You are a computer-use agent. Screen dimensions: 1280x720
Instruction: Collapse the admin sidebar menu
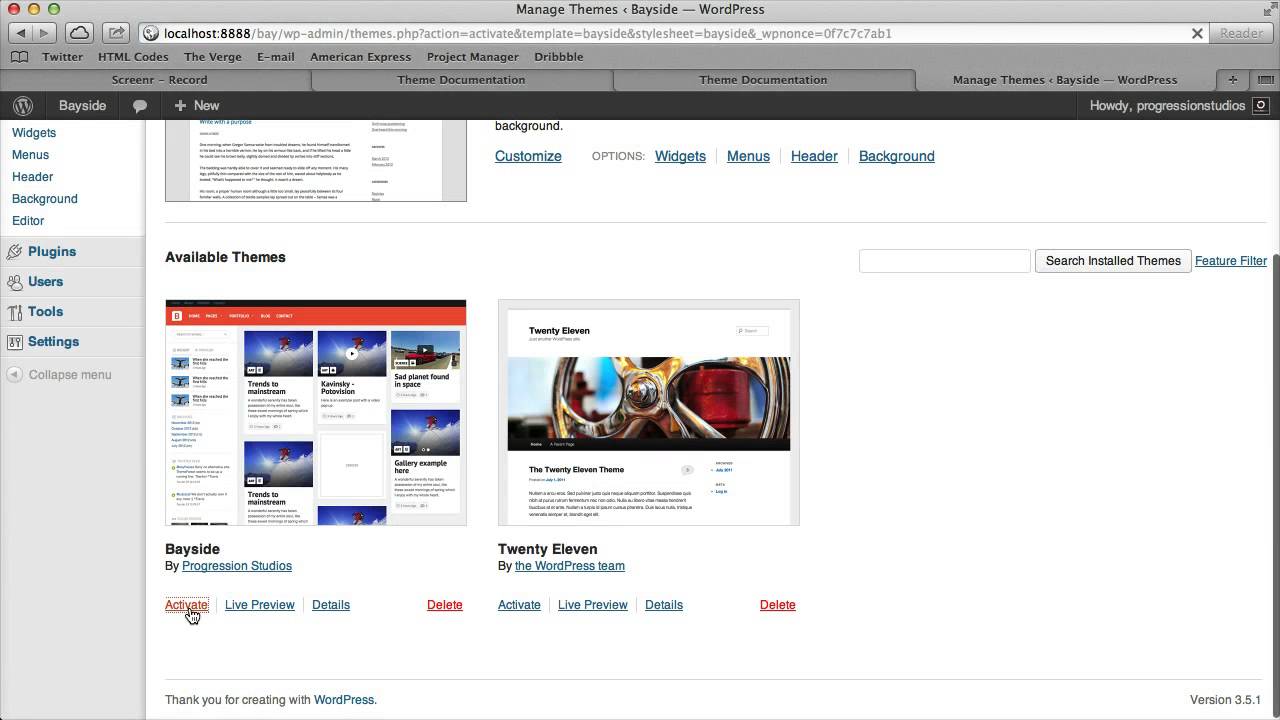click(59, 375)
